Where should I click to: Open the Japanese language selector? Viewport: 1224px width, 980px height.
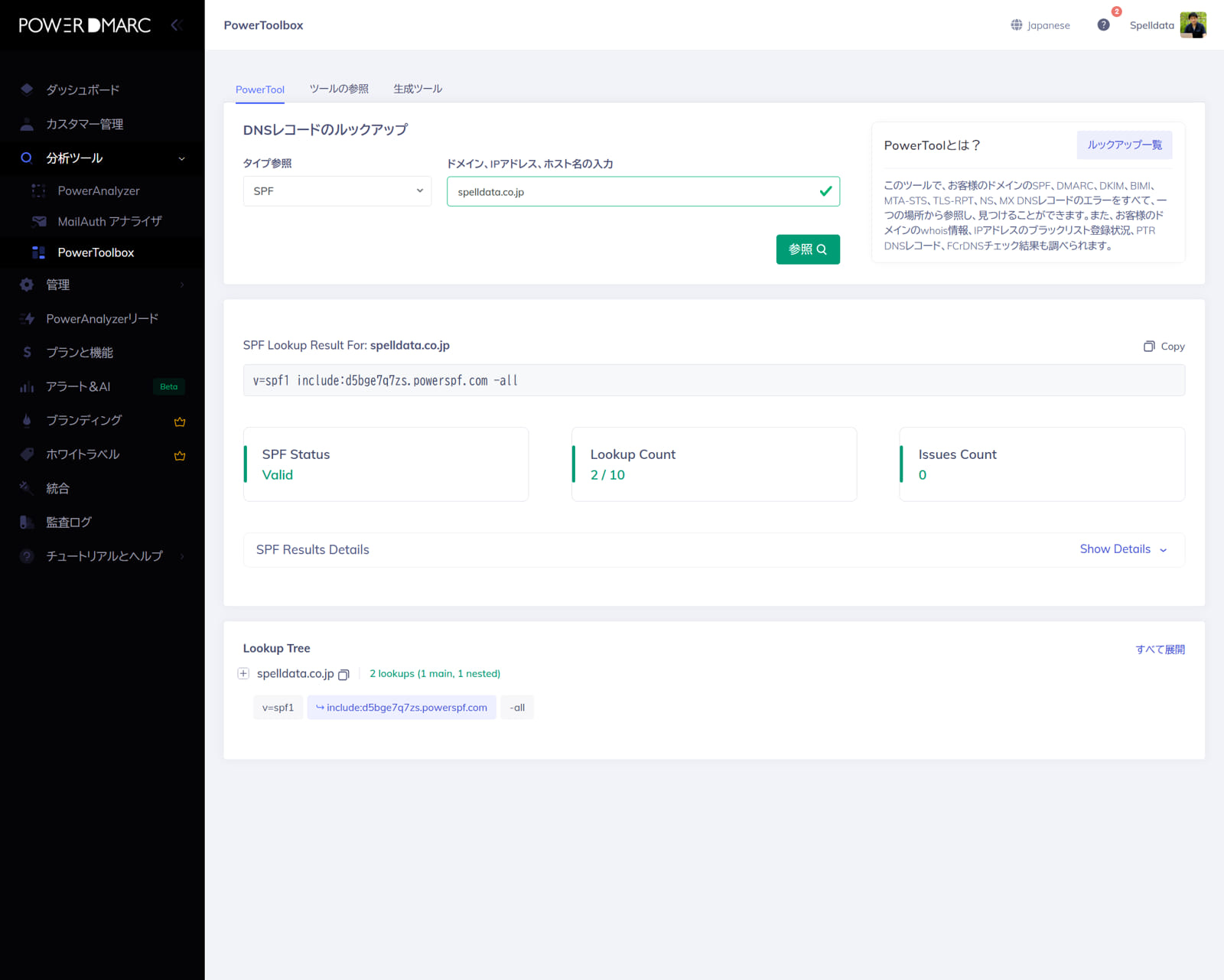pos(1040,25)
